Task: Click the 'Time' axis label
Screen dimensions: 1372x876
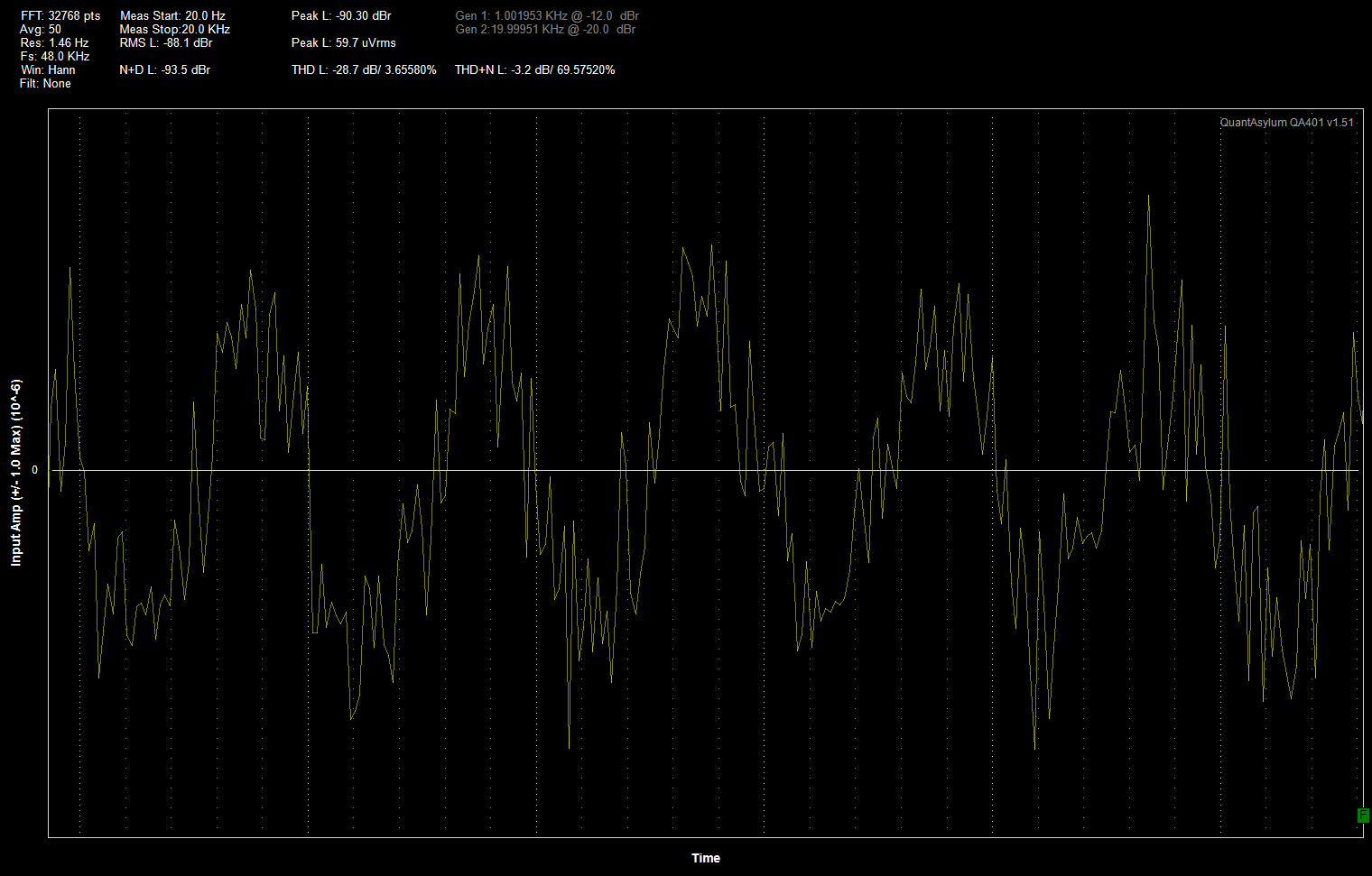Action: (706, 858)
